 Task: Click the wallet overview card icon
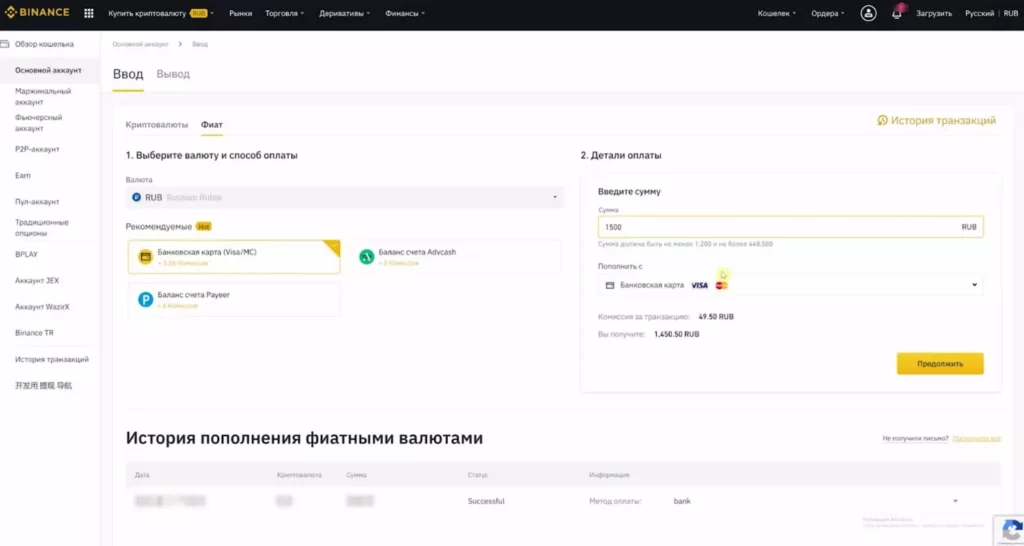point(5,44)
